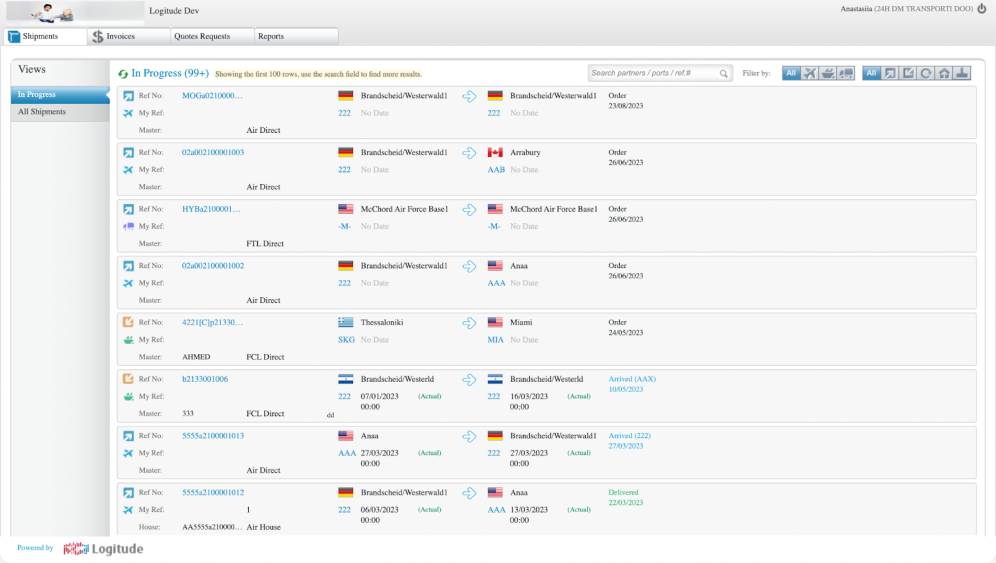This screenshot has width=996, height=563.
Task: Select the first All transport filter
Action: coord(791,73)
